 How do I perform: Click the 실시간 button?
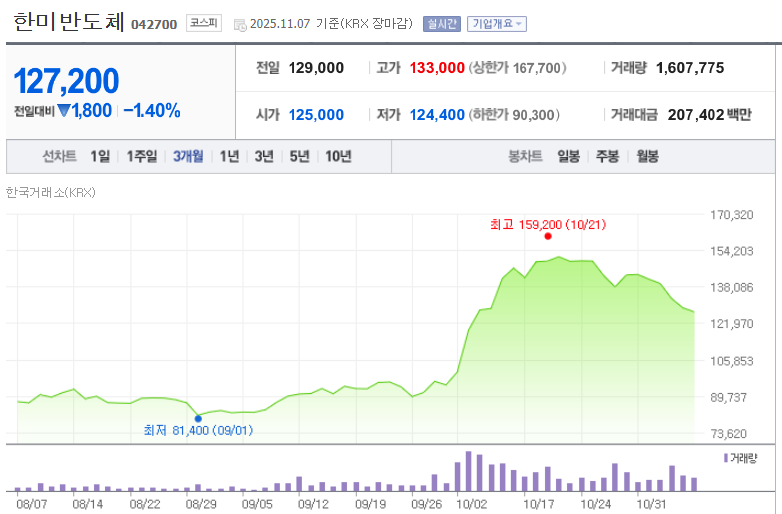pos(441,24)
